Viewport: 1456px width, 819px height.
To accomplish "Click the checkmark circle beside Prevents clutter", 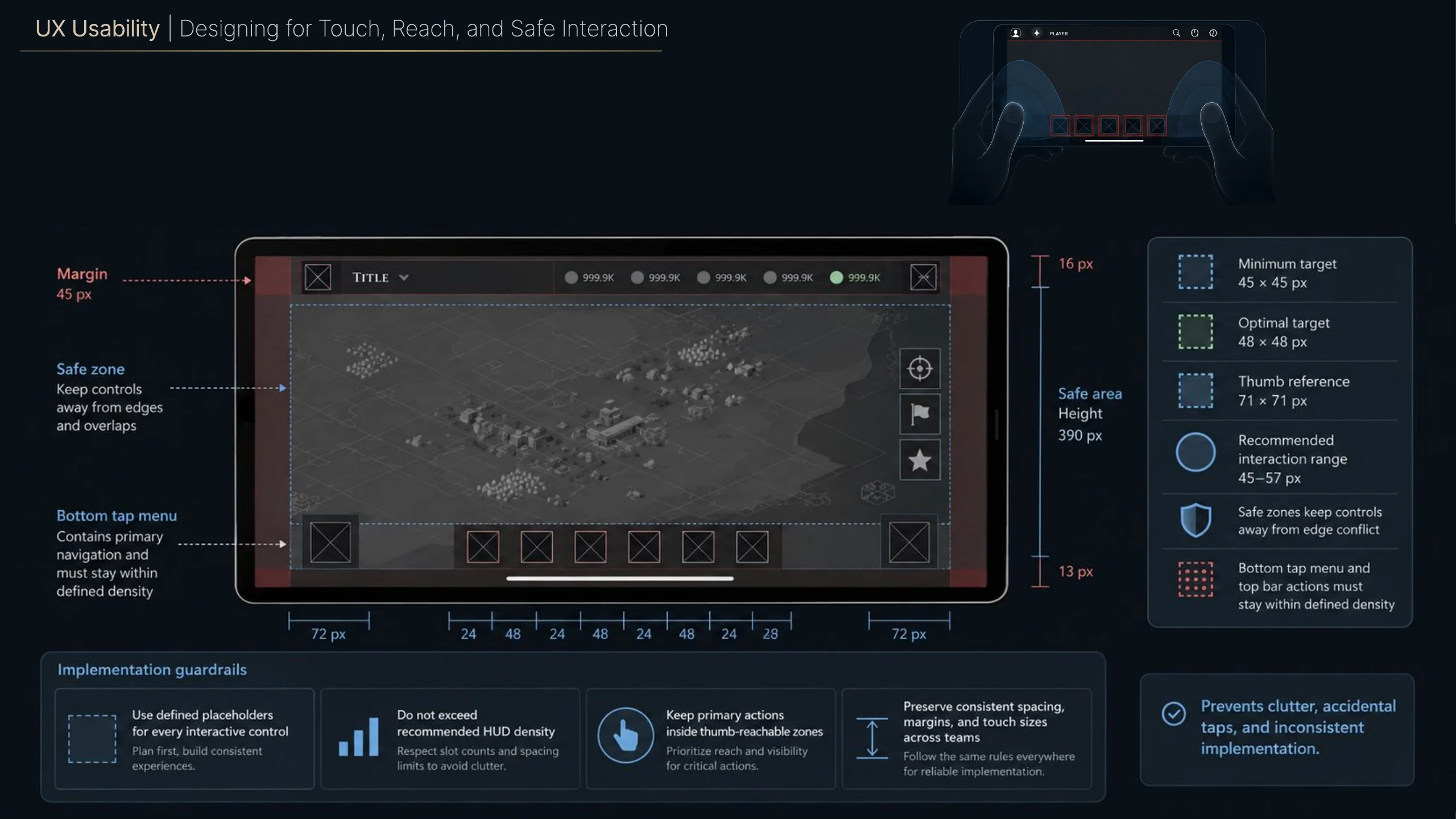I will (1173, 713).
